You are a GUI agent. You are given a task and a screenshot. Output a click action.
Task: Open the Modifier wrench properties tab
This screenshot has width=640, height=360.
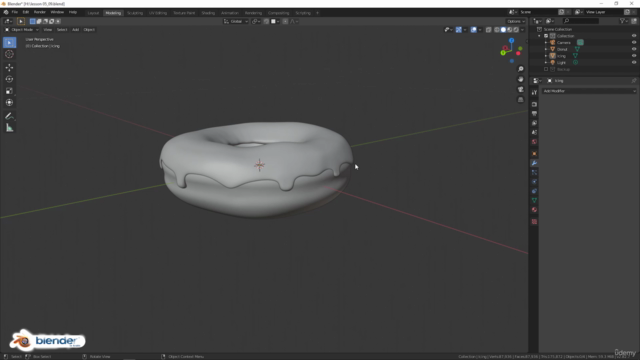[534, 163]
